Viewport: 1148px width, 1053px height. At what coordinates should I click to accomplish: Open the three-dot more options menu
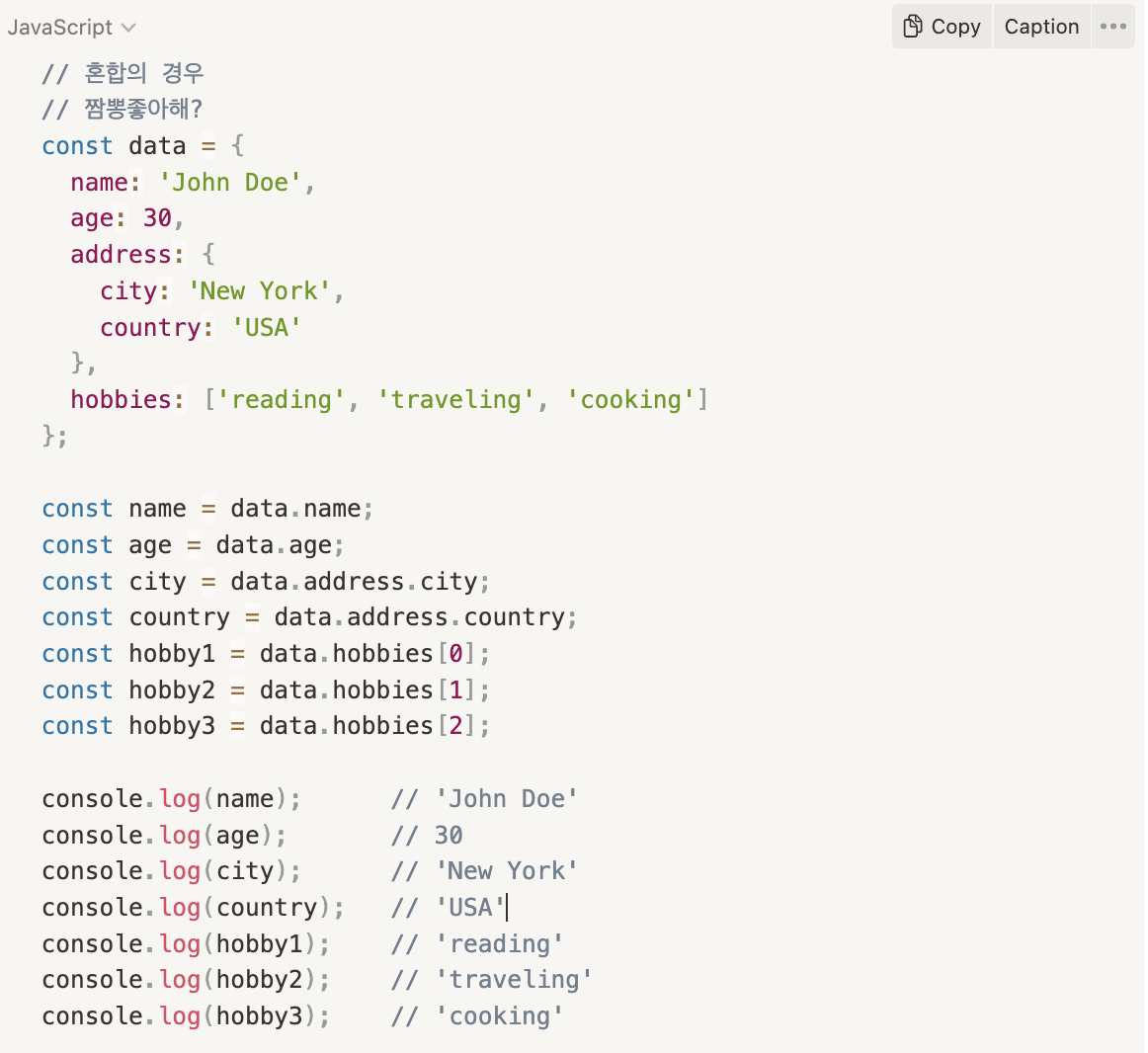(1112, 27)
